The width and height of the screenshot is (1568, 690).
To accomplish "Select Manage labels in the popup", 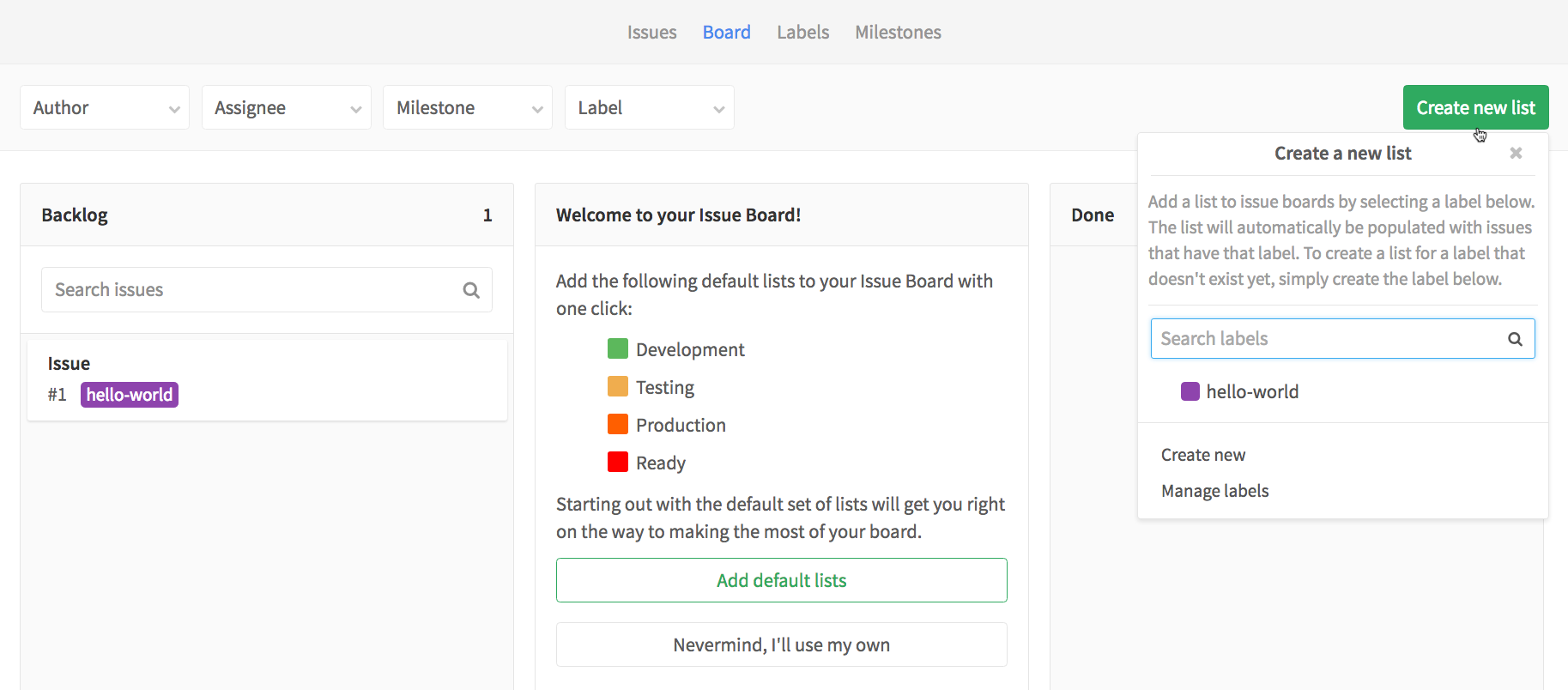I will (x=1214, y=491).
